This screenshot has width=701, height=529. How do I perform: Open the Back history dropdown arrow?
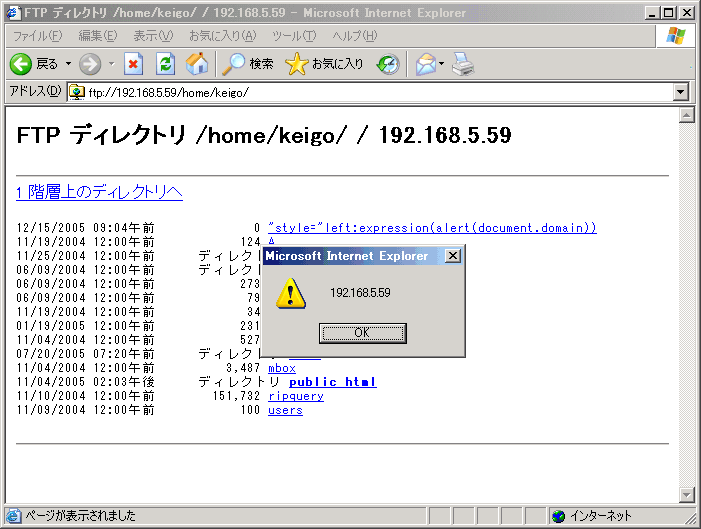pos(68,64)
